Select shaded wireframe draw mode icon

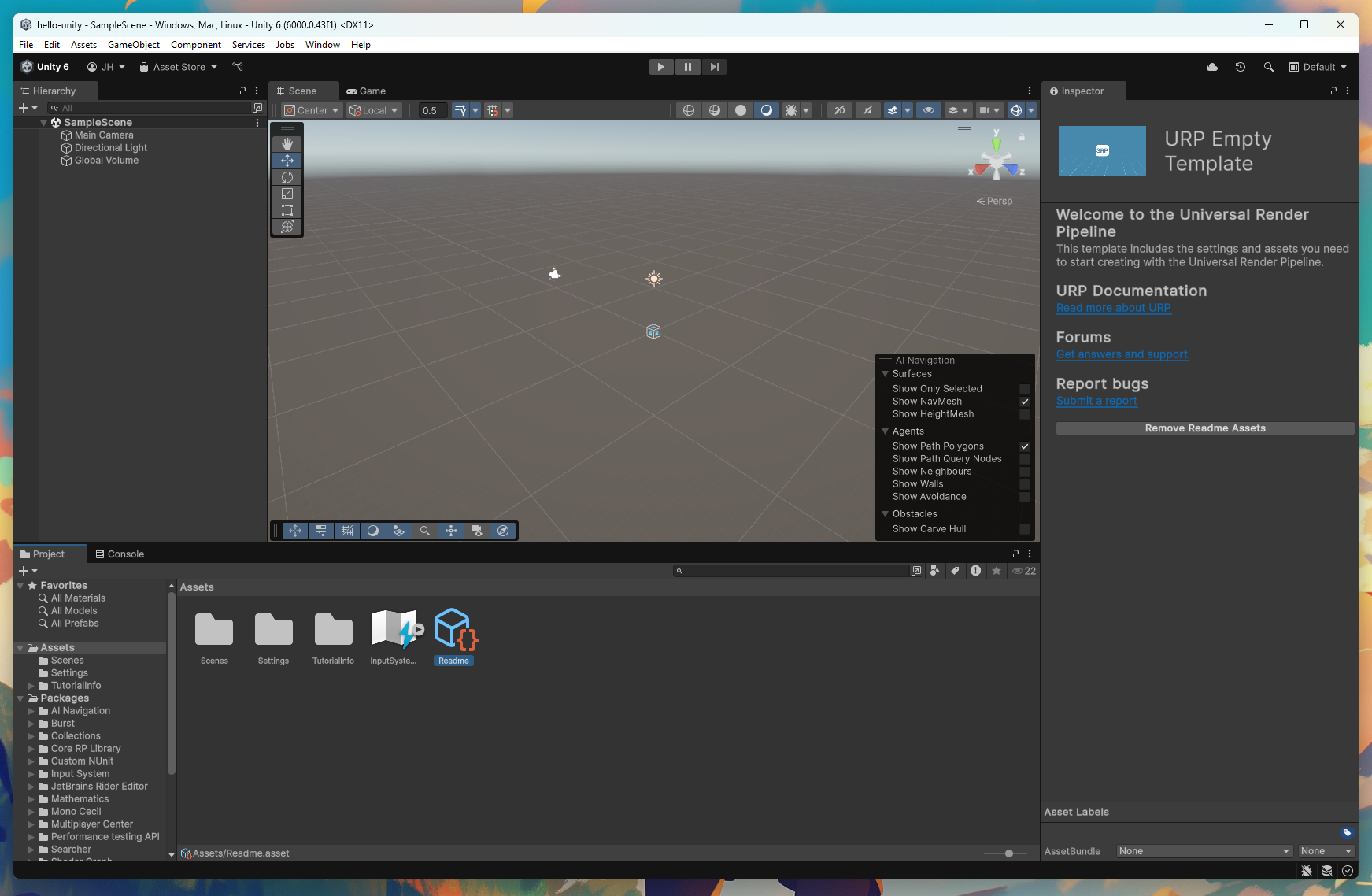click(715, 110)
